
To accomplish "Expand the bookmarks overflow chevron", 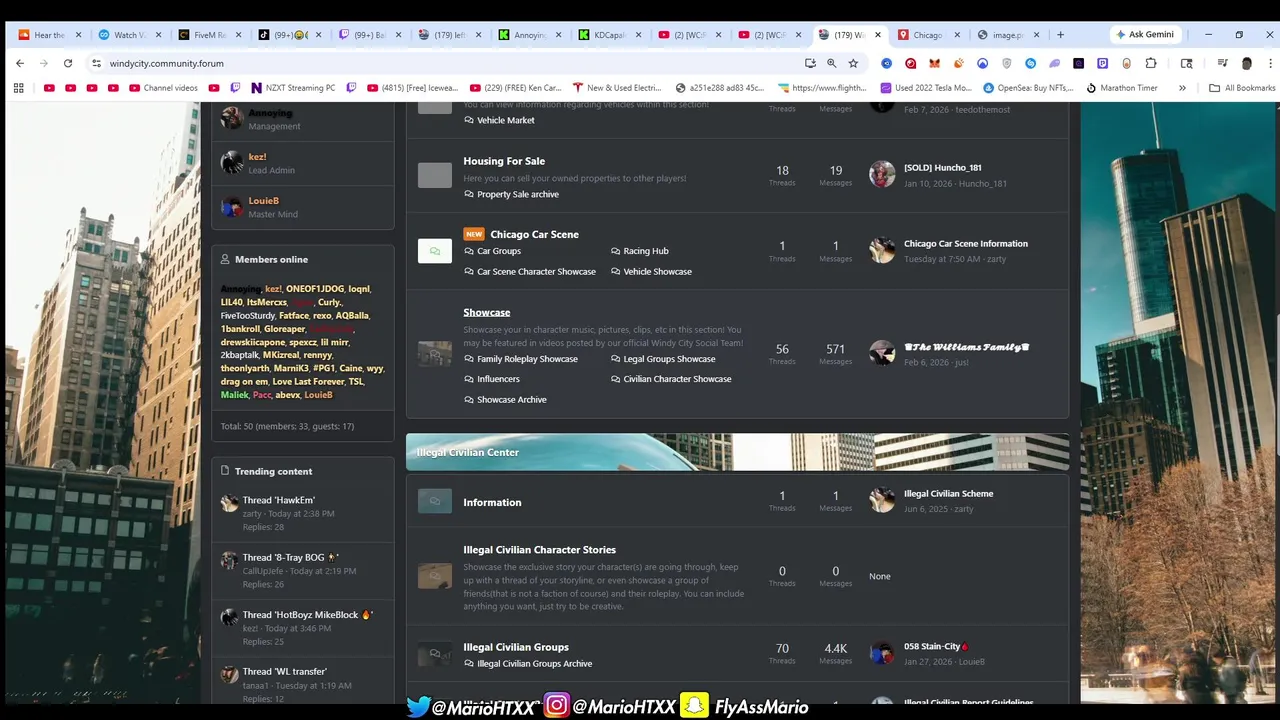I will [x=1182, y=88].
